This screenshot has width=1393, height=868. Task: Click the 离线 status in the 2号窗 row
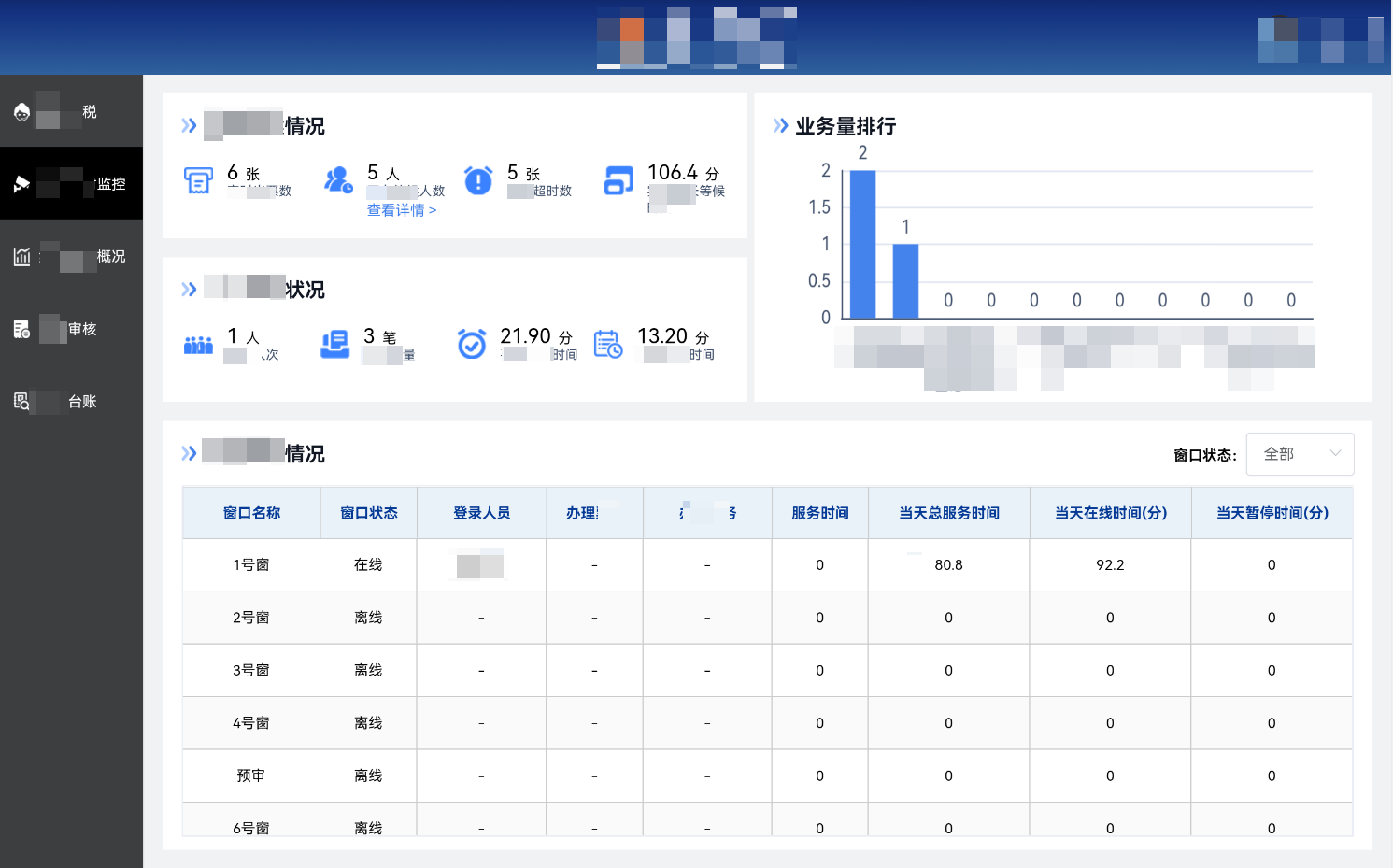368,618
